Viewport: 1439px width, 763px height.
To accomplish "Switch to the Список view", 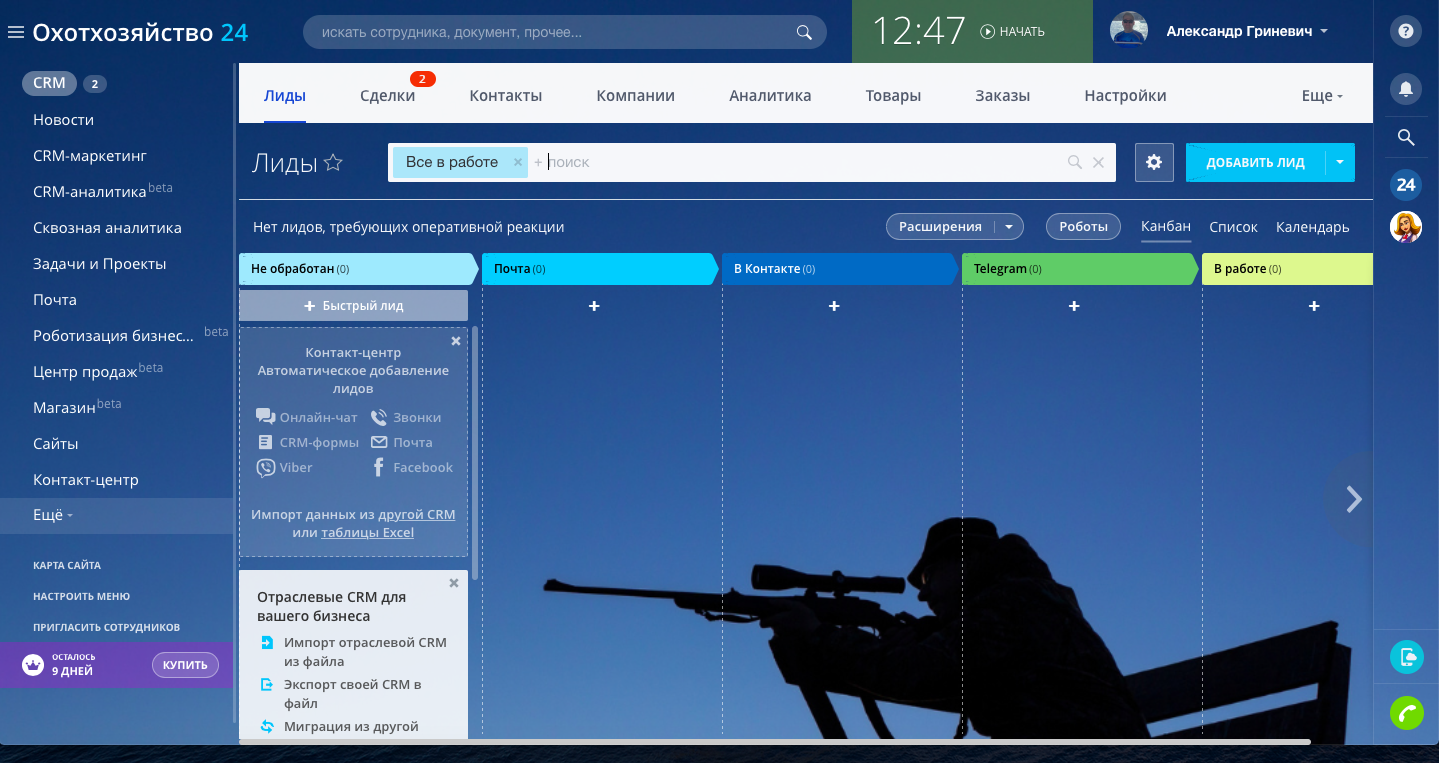I will pyautogui.click(x=1233, y=227).
